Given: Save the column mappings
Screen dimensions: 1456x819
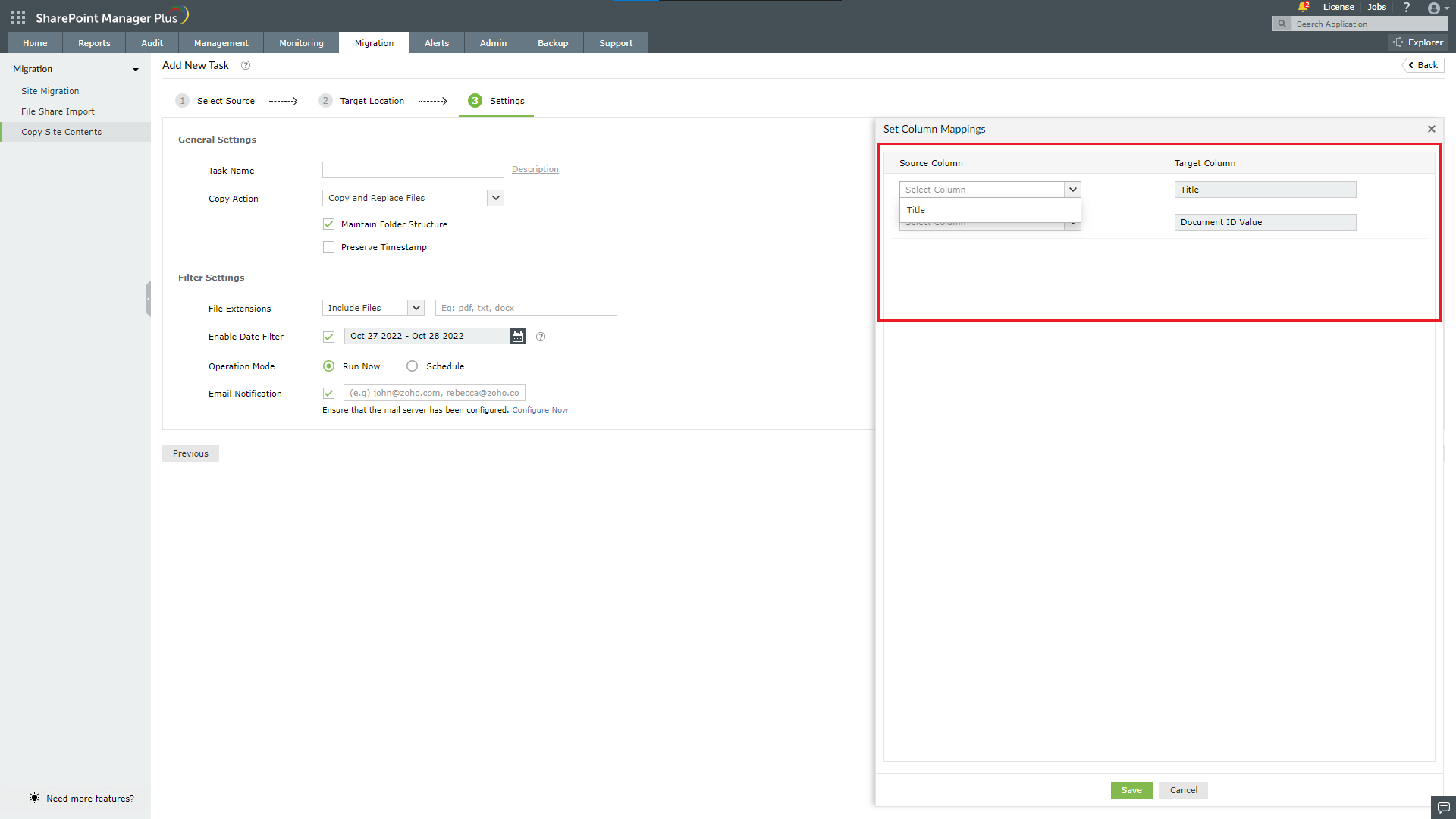Looking at the screenshot, I should (1131, 789).
